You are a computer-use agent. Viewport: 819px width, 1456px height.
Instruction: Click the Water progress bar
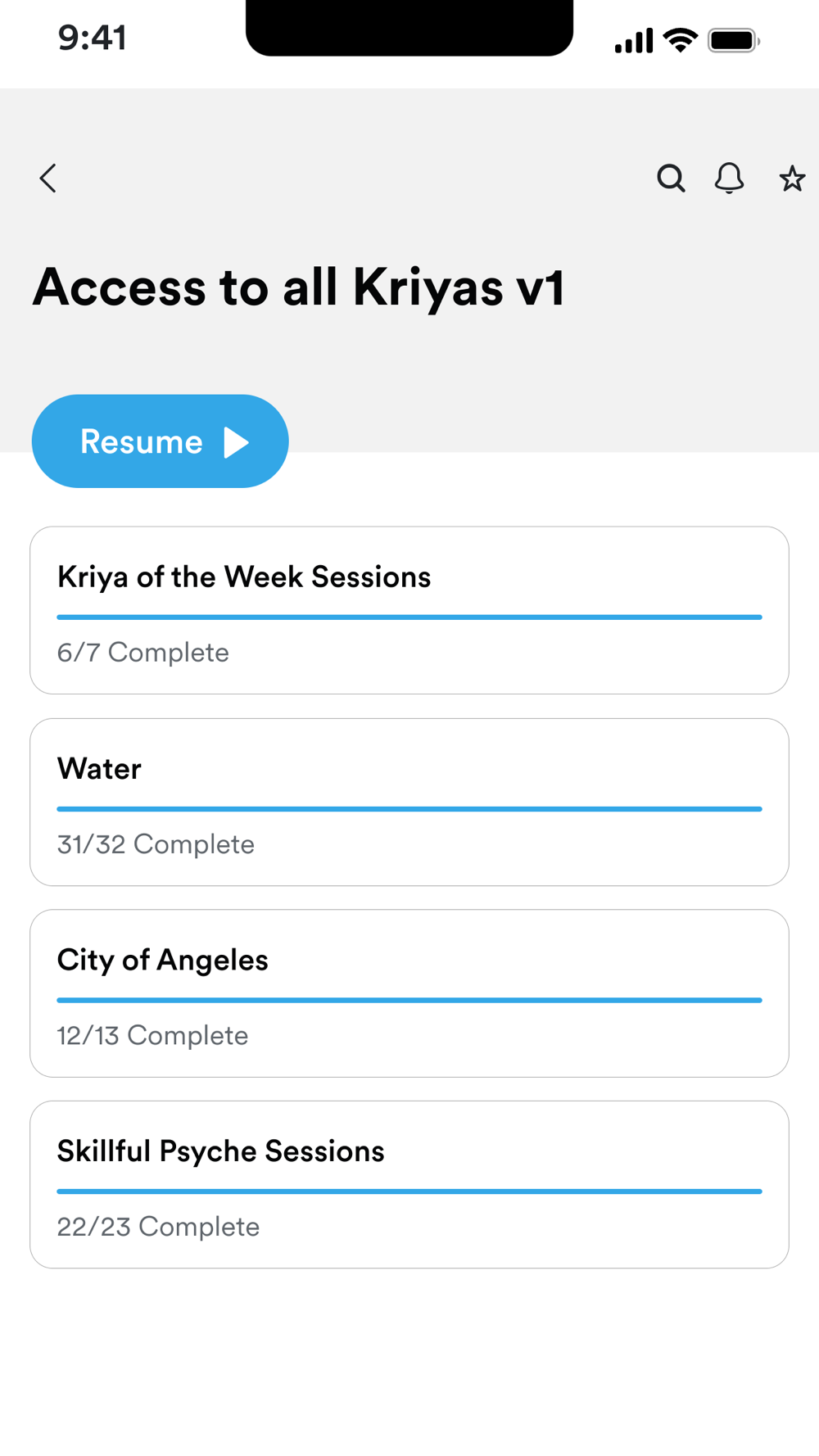click(409, 809)
